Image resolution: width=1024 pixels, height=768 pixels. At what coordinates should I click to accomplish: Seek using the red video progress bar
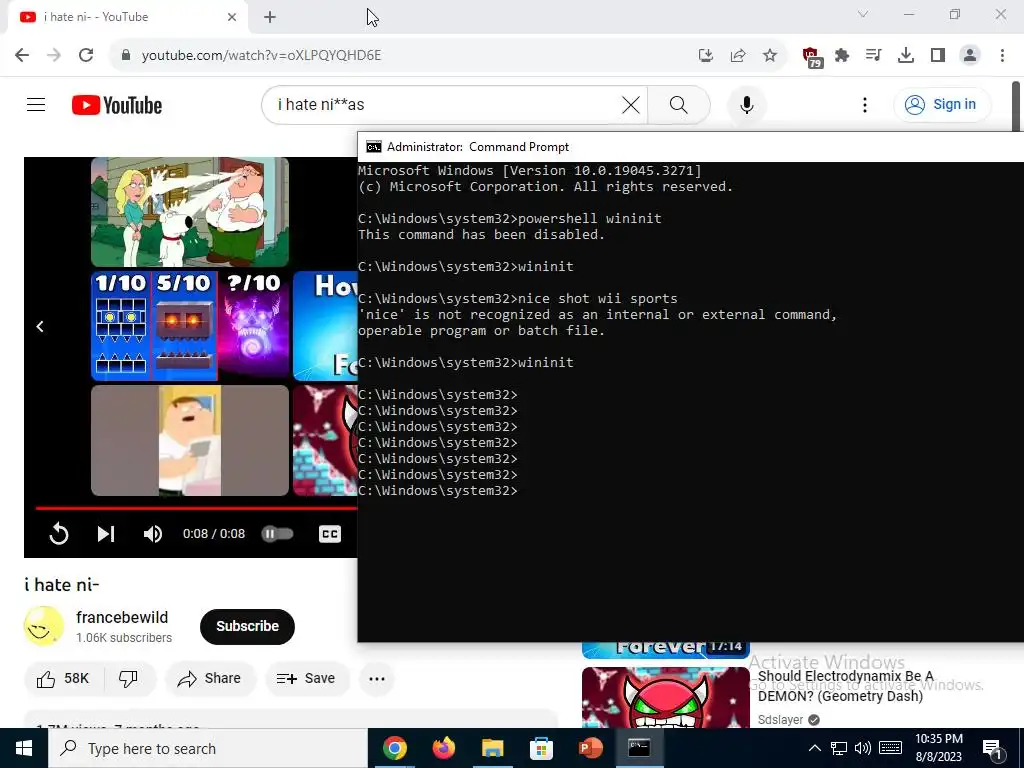pyautogui.click(x=196, y=507)
